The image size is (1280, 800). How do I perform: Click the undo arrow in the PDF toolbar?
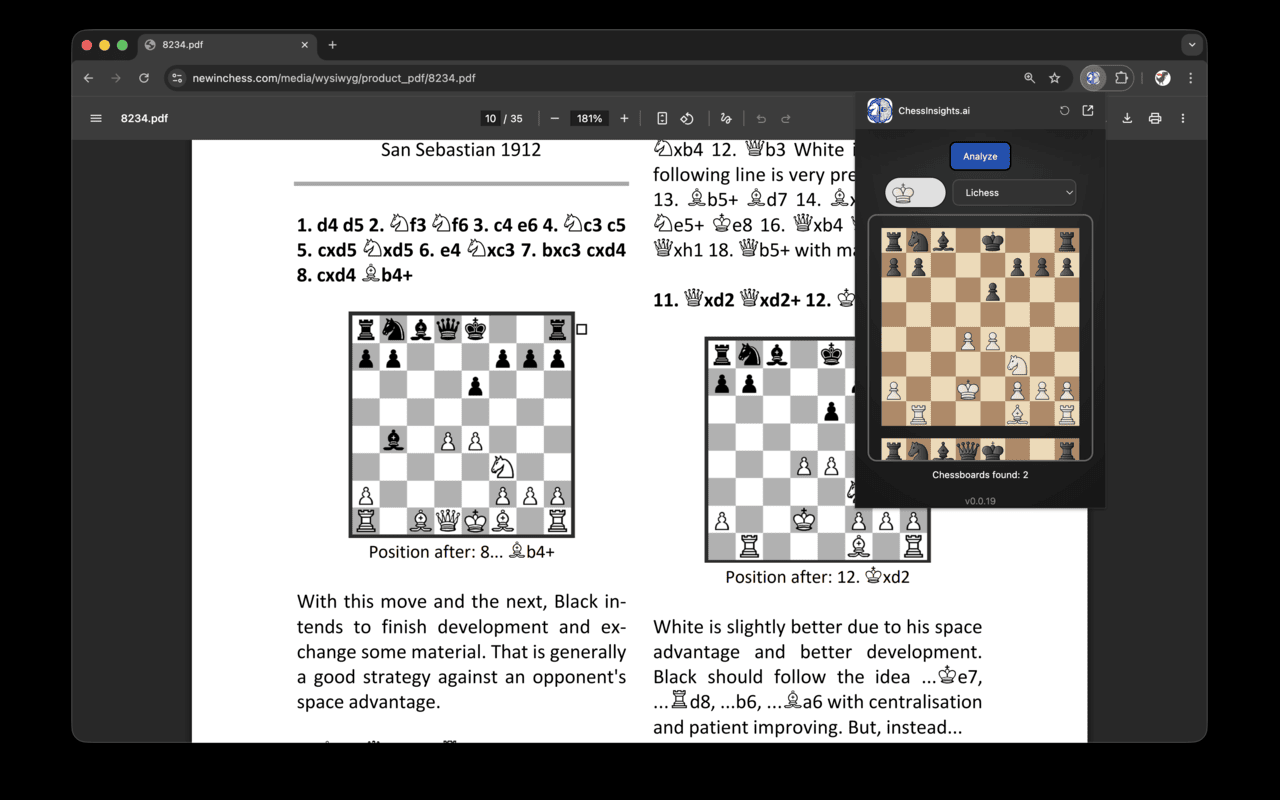tap(760, 118)
